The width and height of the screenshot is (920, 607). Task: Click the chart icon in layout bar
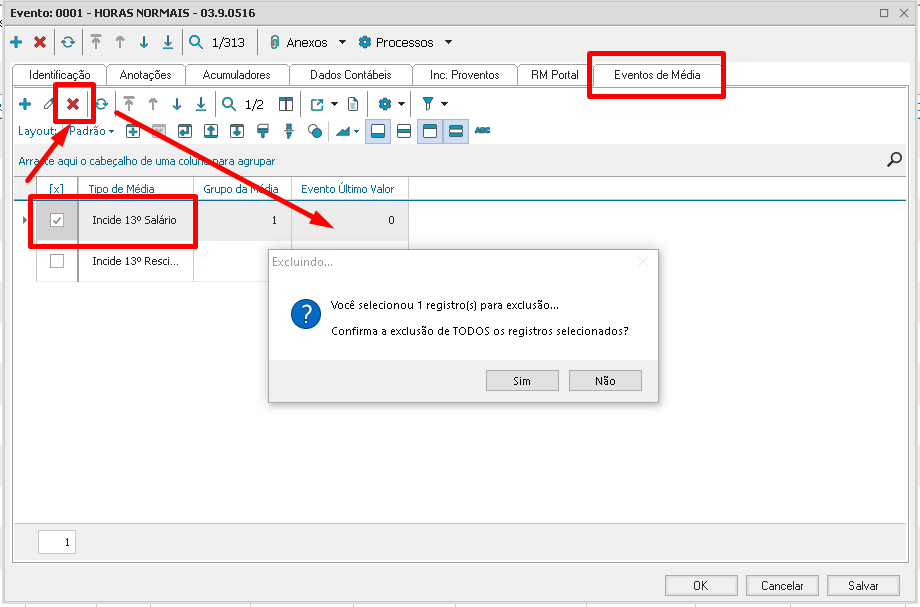343,131
